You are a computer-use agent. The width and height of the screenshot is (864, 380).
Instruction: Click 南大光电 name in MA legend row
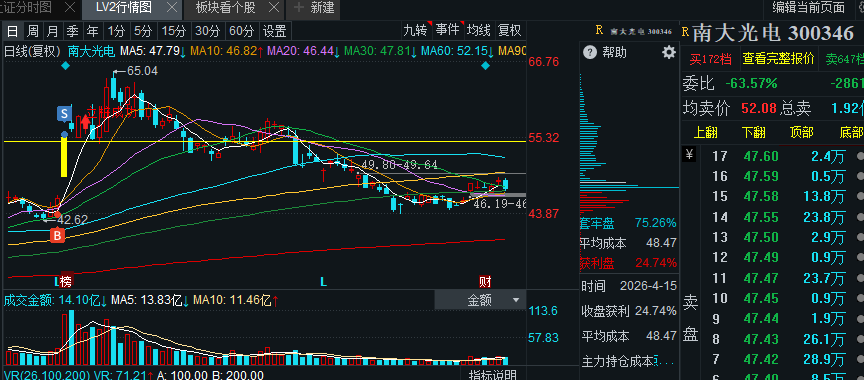pos(91,52)
